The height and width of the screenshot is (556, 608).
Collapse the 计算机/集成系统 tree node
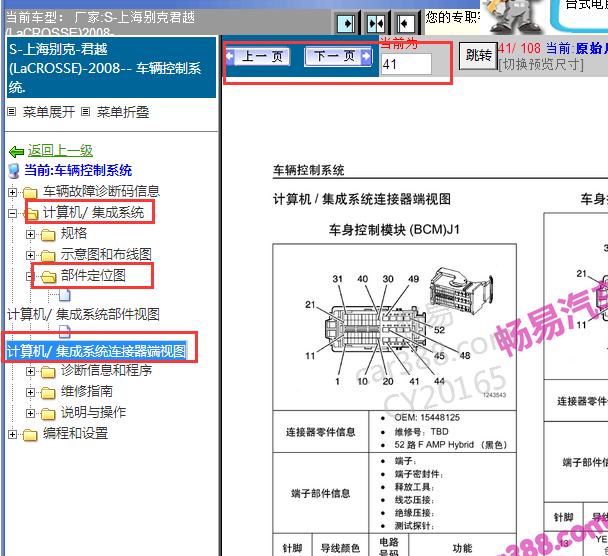click(x=12, y=213)
